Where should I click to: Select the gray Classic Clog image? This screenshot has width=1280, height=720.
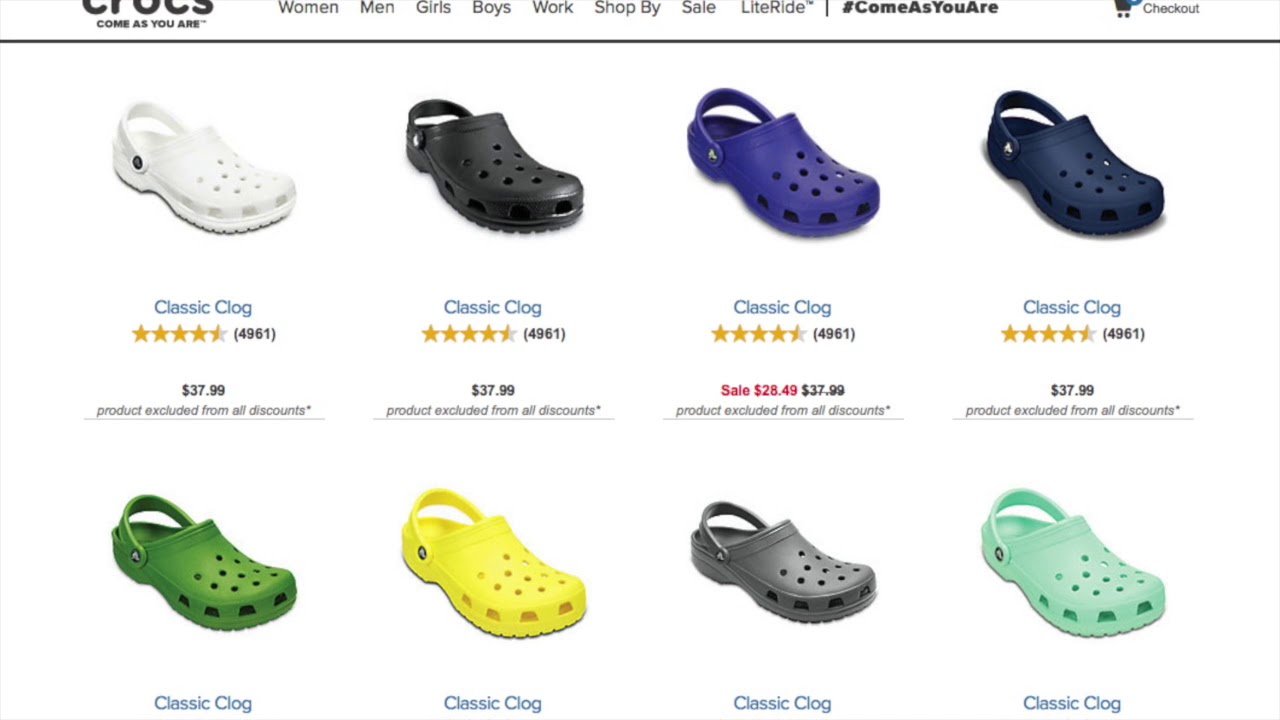pos(783,562)
